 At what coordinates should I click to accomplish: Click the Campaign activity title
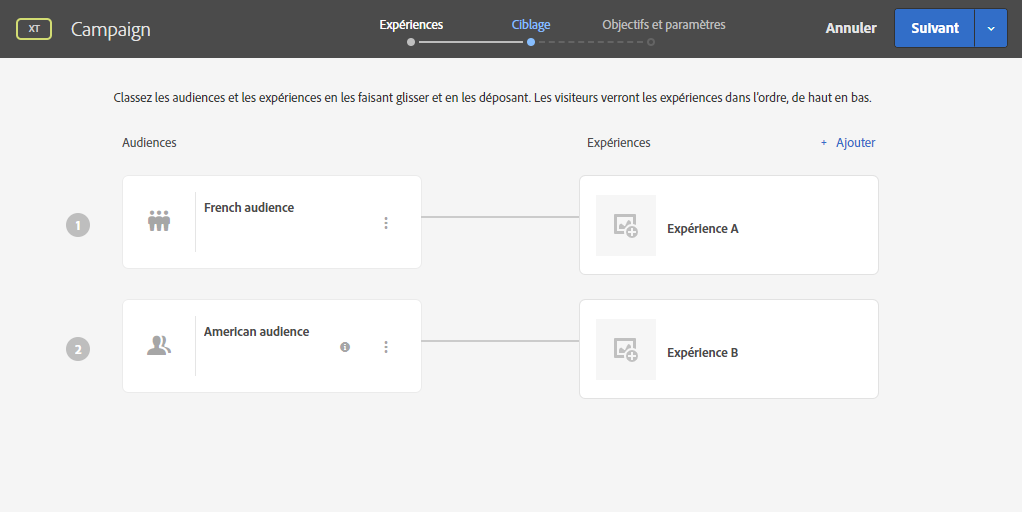point(111,30)
